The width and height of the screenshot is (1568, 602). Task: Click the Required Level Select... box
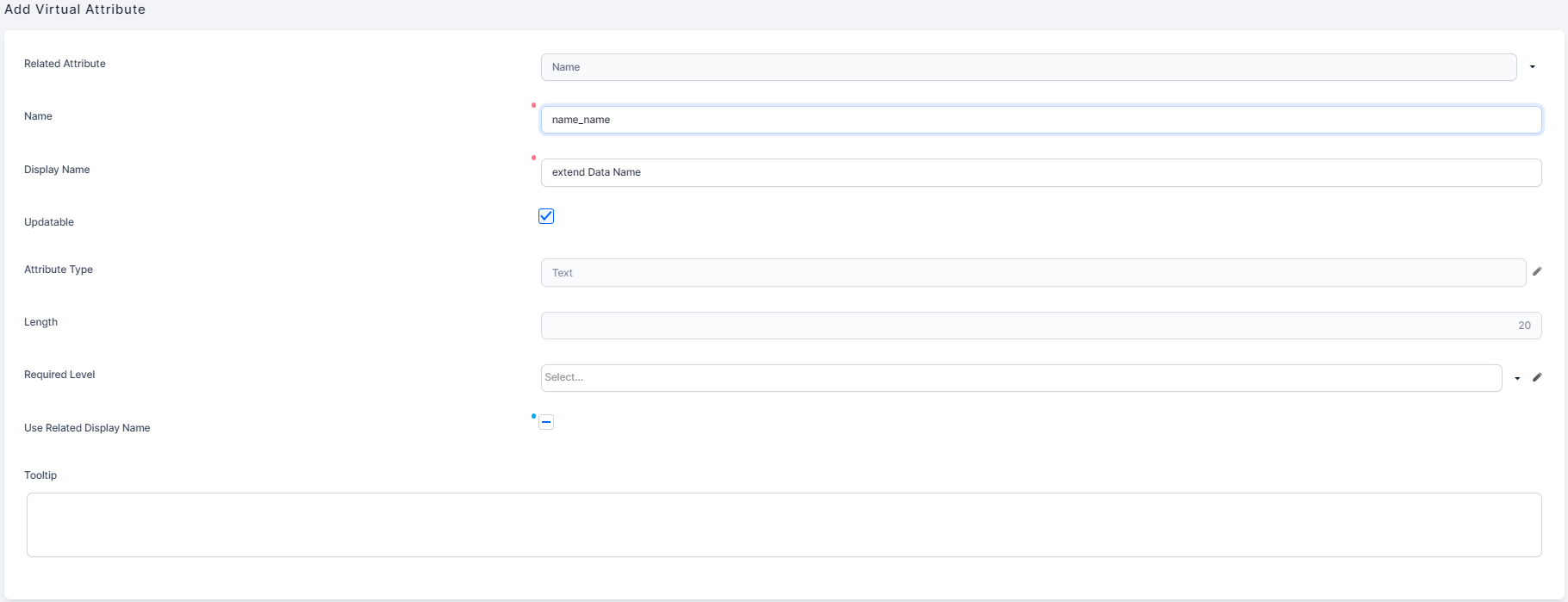1021,378
